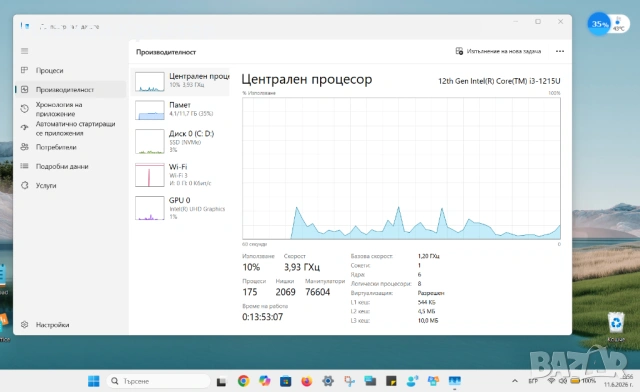Open Copilot from the taskbar
Screen dimensions: 640x392
[x=264, y=381]
